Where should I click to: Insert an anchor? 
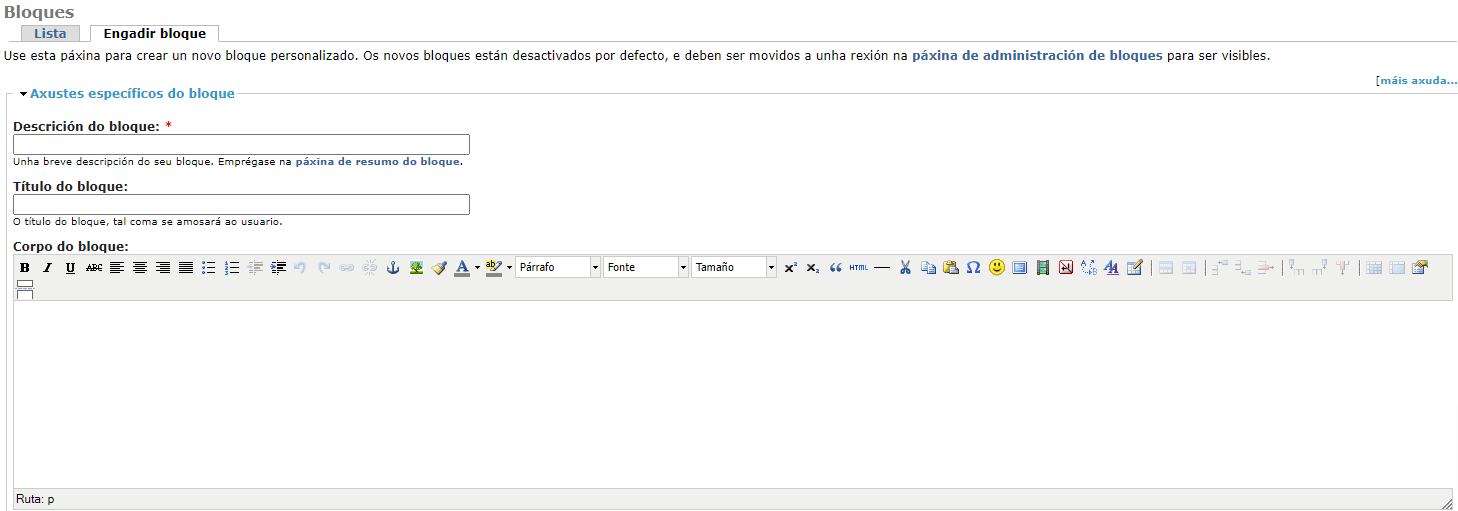click(393, 267)
